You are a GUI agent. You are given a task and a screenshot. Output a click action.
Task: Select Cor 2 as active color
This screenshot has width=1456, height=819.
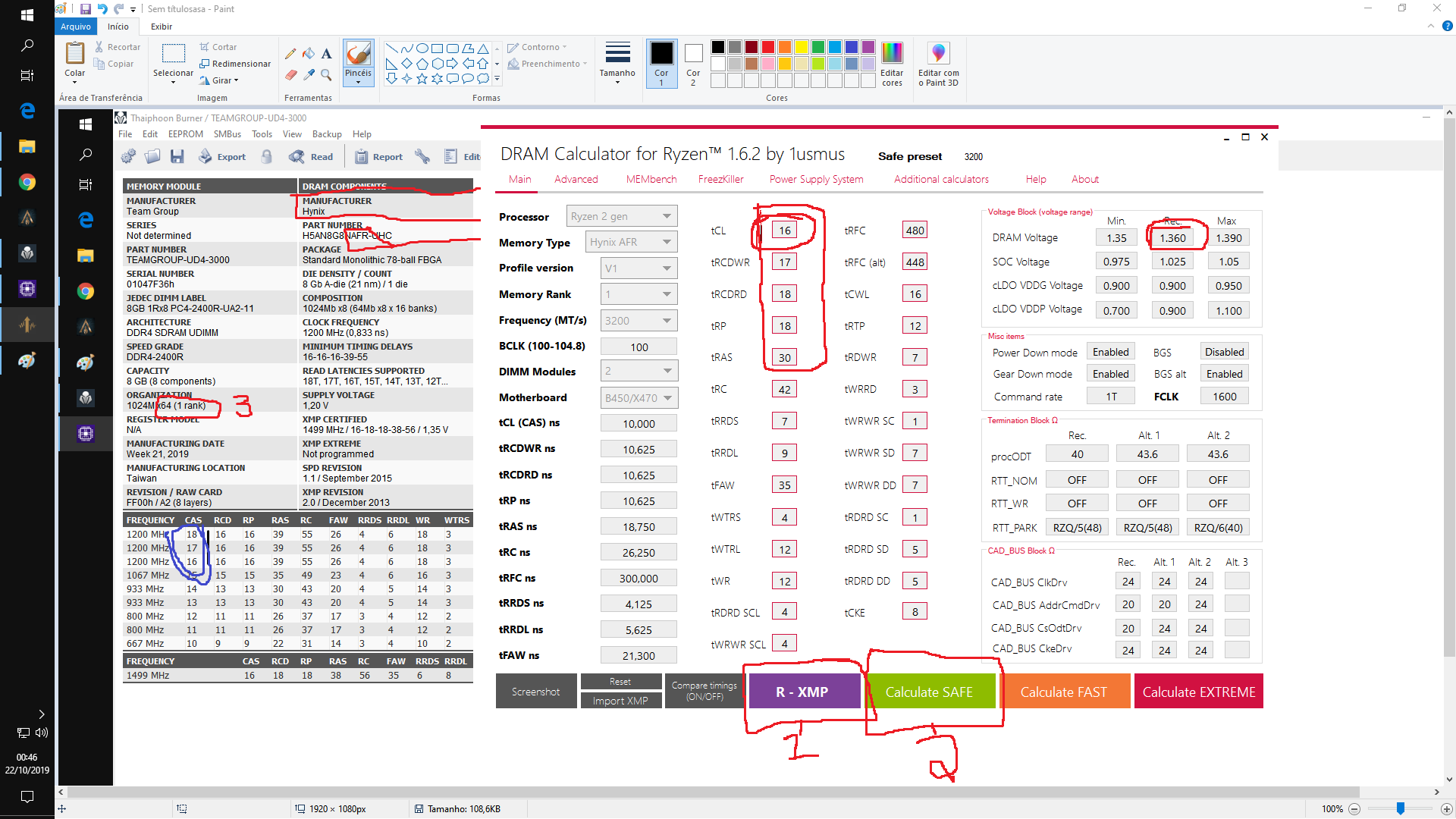click(693, 64)
